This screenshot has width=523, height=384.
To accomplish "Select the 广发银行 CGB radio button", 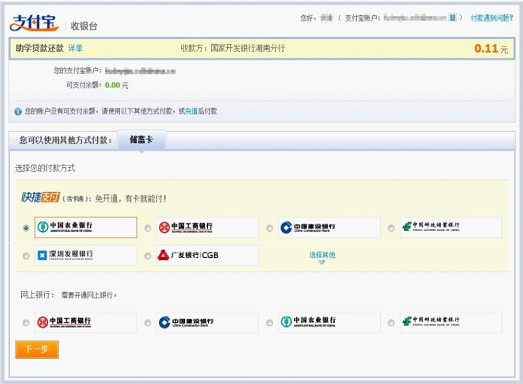I will click(148, 256).
